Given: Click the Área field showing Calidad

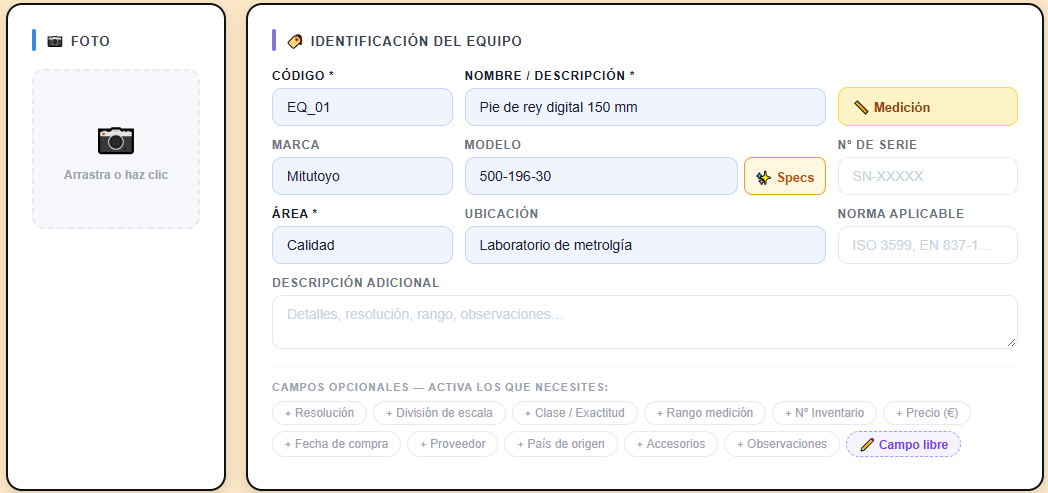Looking at the screenshot, I should pos(362,245).
